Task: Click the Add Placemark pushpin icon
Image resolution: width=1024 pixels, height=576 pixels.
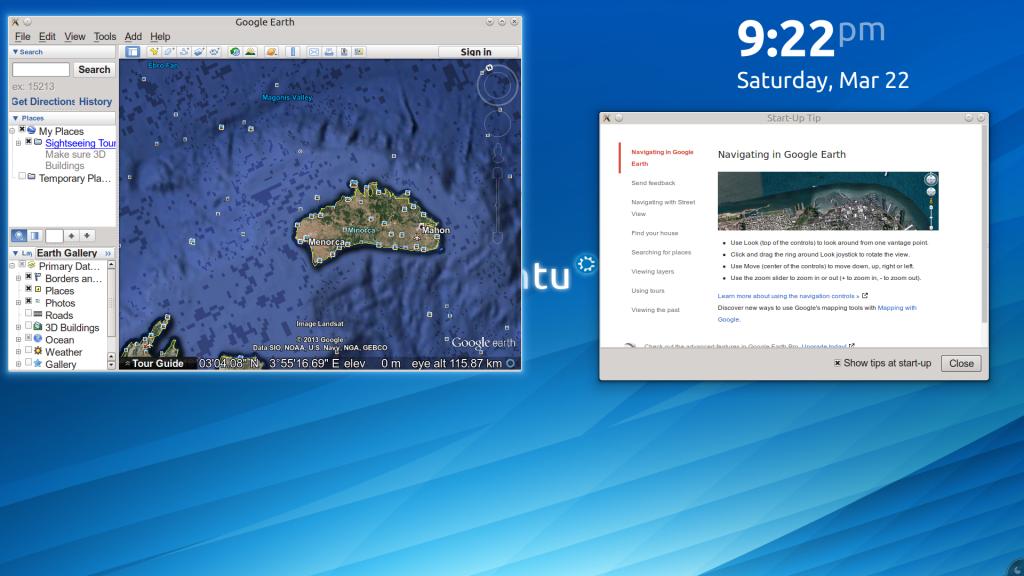Action: click(154, 52)
